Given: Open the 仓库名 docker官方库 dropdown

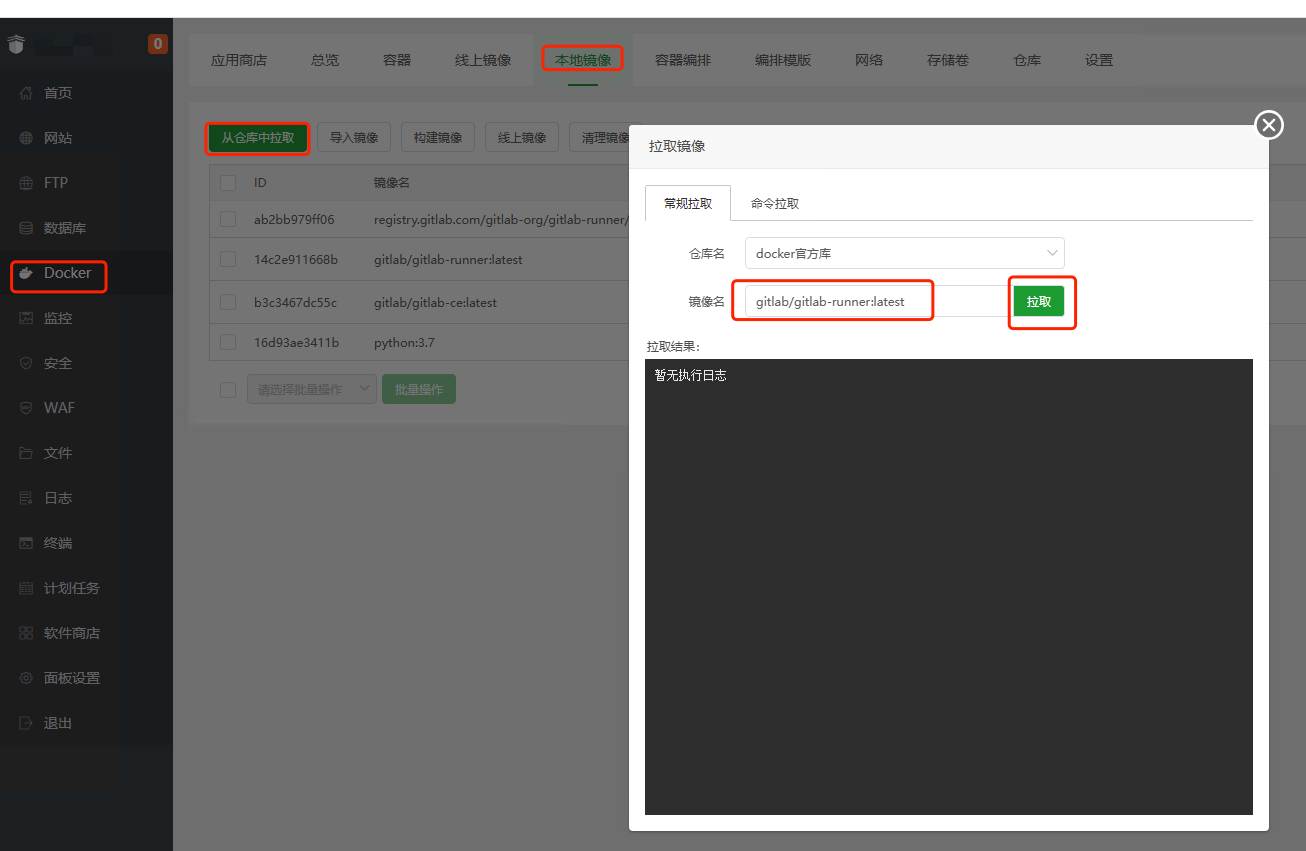Looking at the screenshot, I should click(904, 253).
